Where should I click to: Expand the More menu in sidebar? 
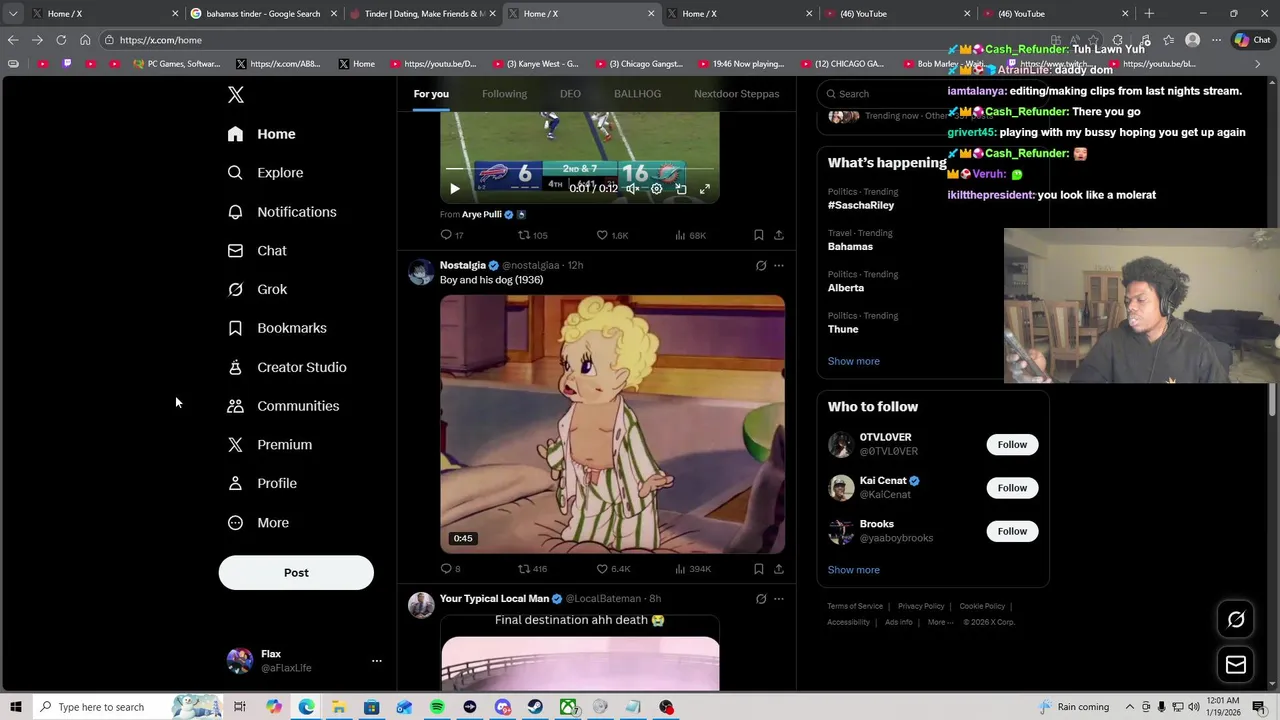pyautogui.click(x=258, y=523)
